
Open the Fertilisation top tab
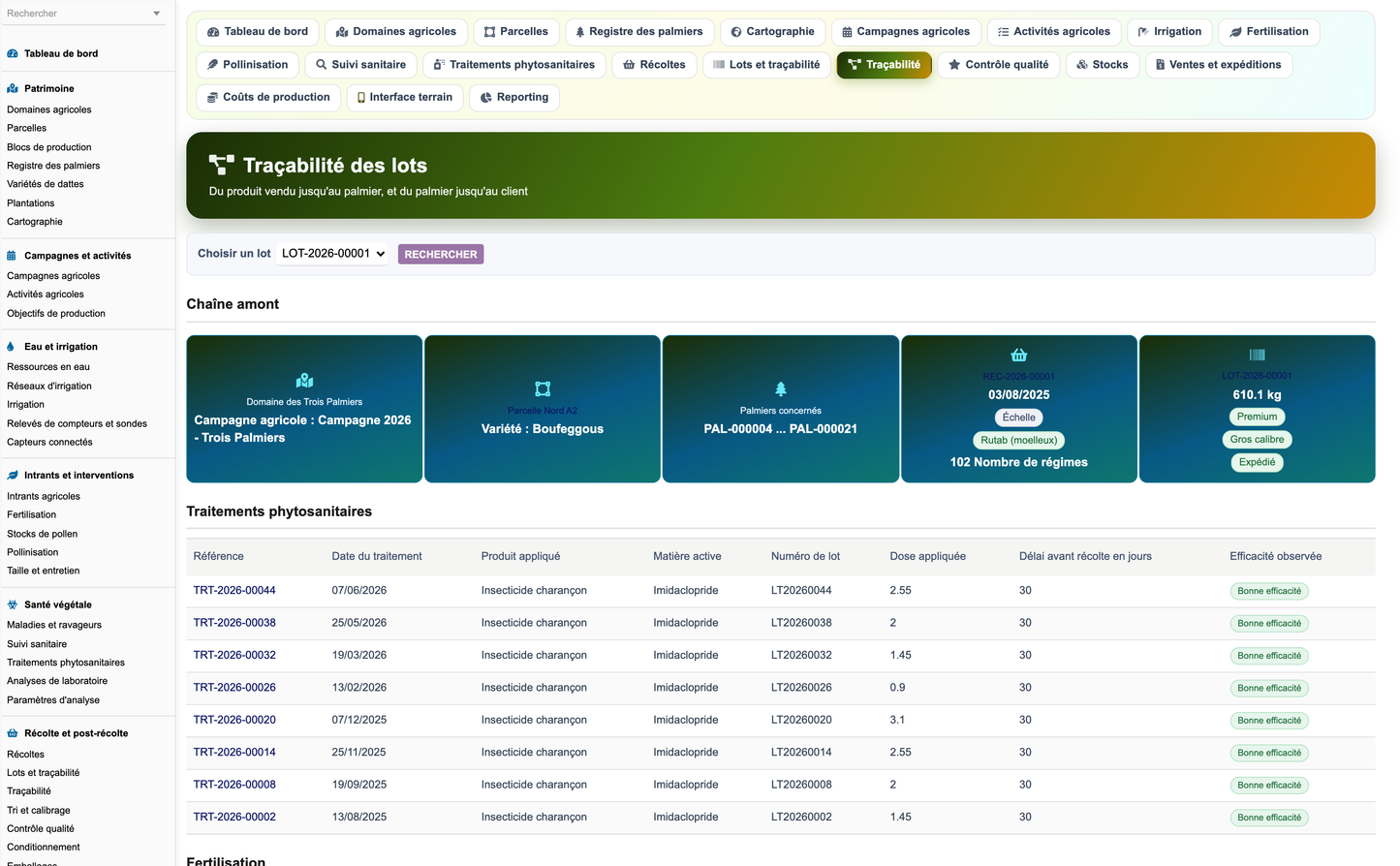1268,32
